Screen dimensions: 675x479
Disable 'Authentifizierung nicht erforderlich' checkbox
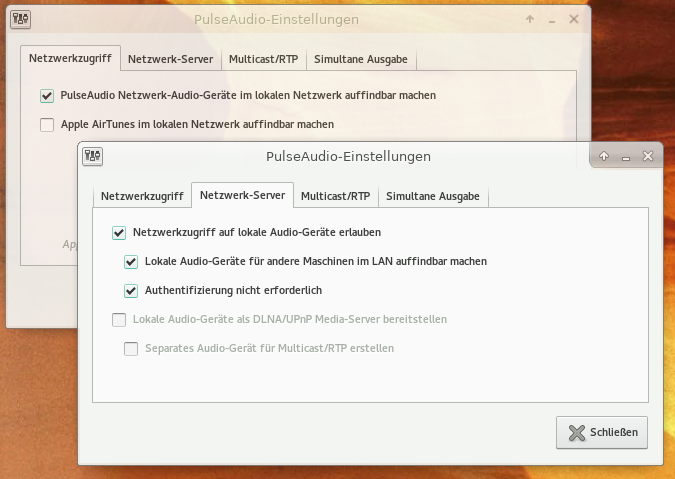tap(131, 291)
